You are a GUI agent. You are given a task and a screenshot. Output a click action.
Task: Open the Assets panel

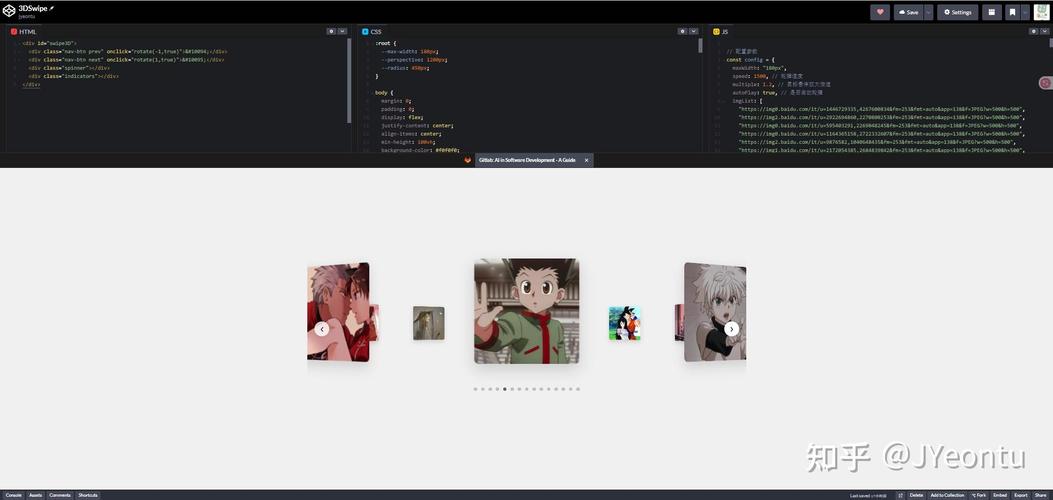pyautogui.click(x=36, y=495)
